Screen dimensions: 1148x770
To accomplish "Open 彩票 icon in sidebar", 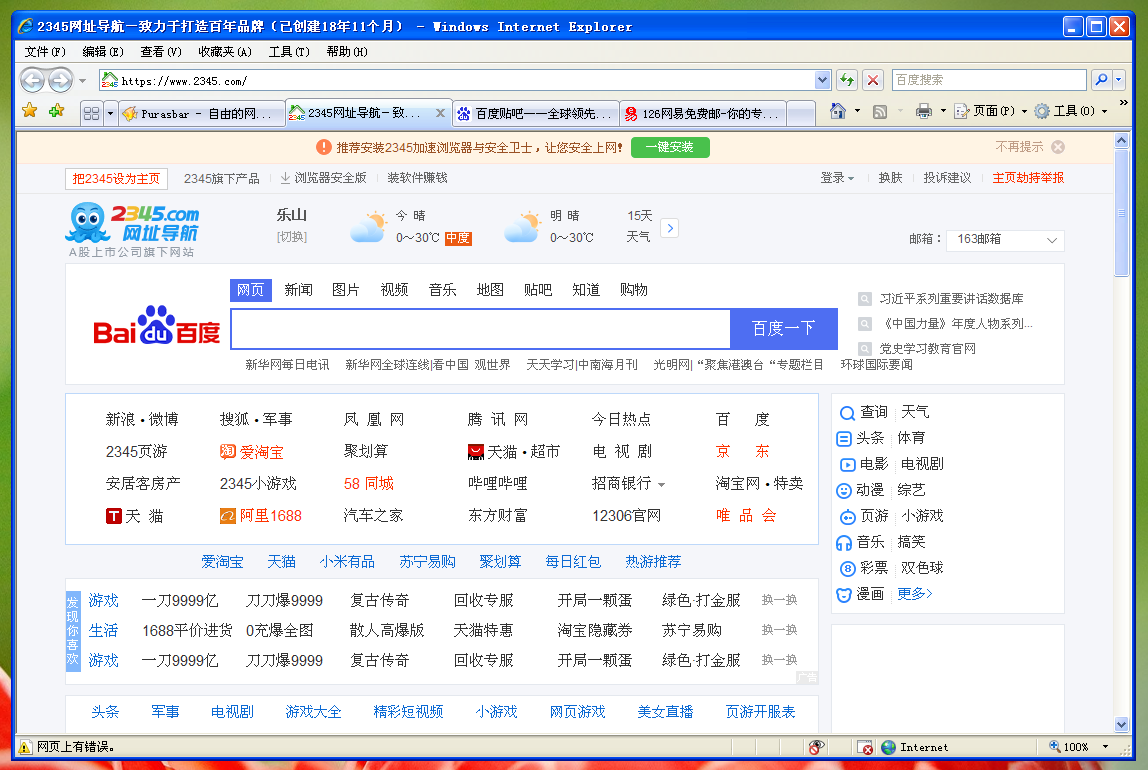I will (847, 569).
